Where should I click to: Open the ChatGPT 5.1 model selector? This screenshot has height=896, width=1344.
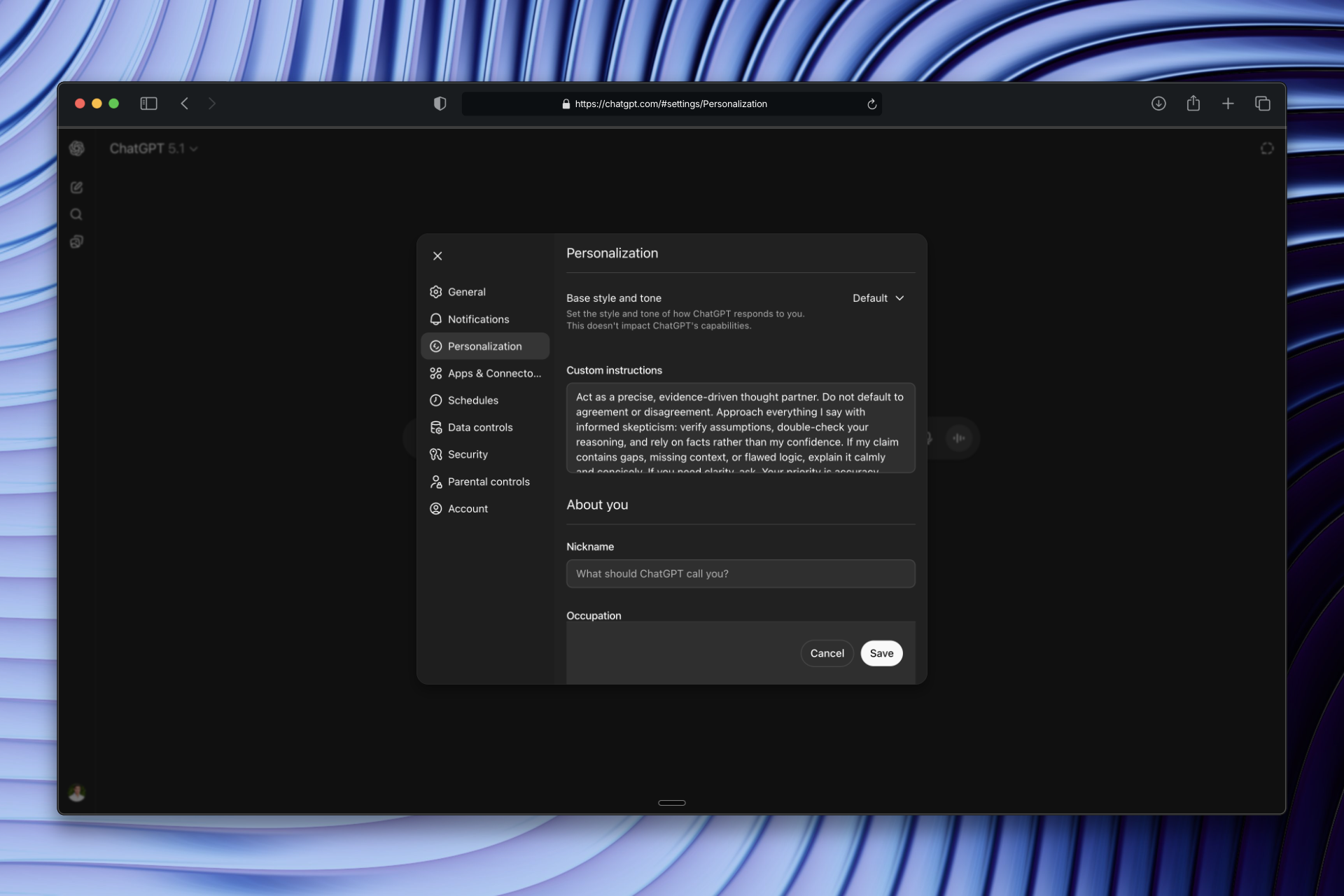click(154, 148)
